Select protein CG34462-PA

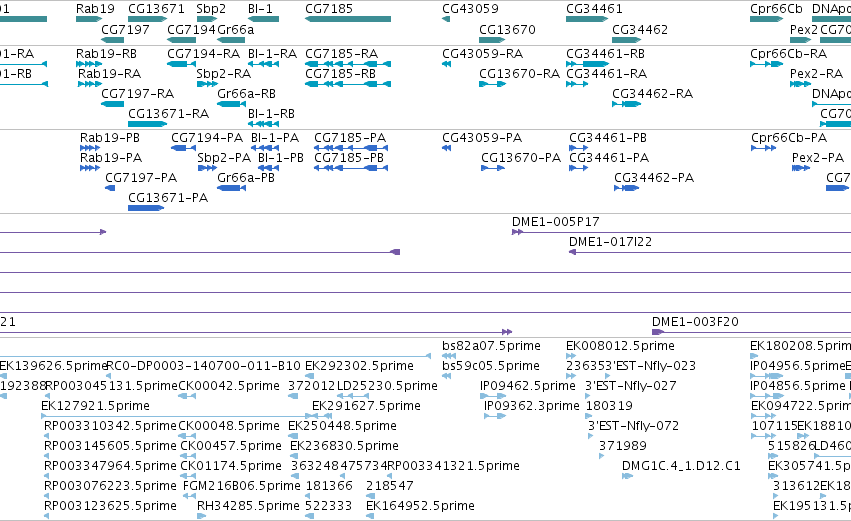[627, 188]
